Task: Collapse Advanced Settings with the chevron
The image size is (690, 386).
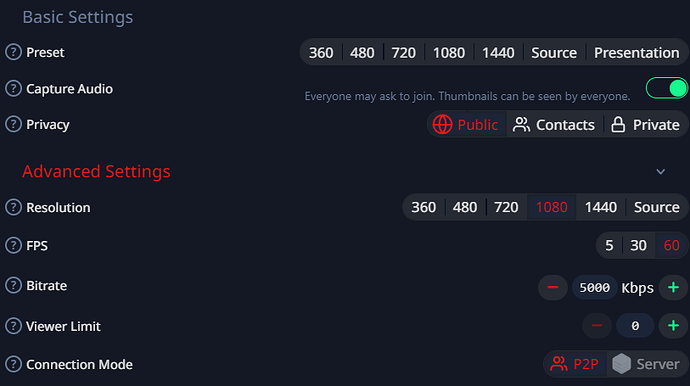Action: point(661,172)
